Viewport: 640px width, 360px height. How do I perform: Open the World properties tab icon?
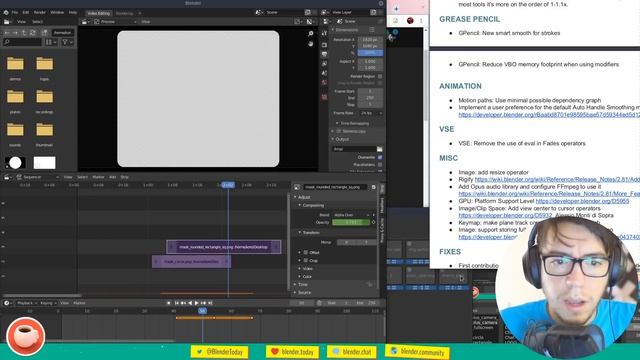tap(324, 82)
